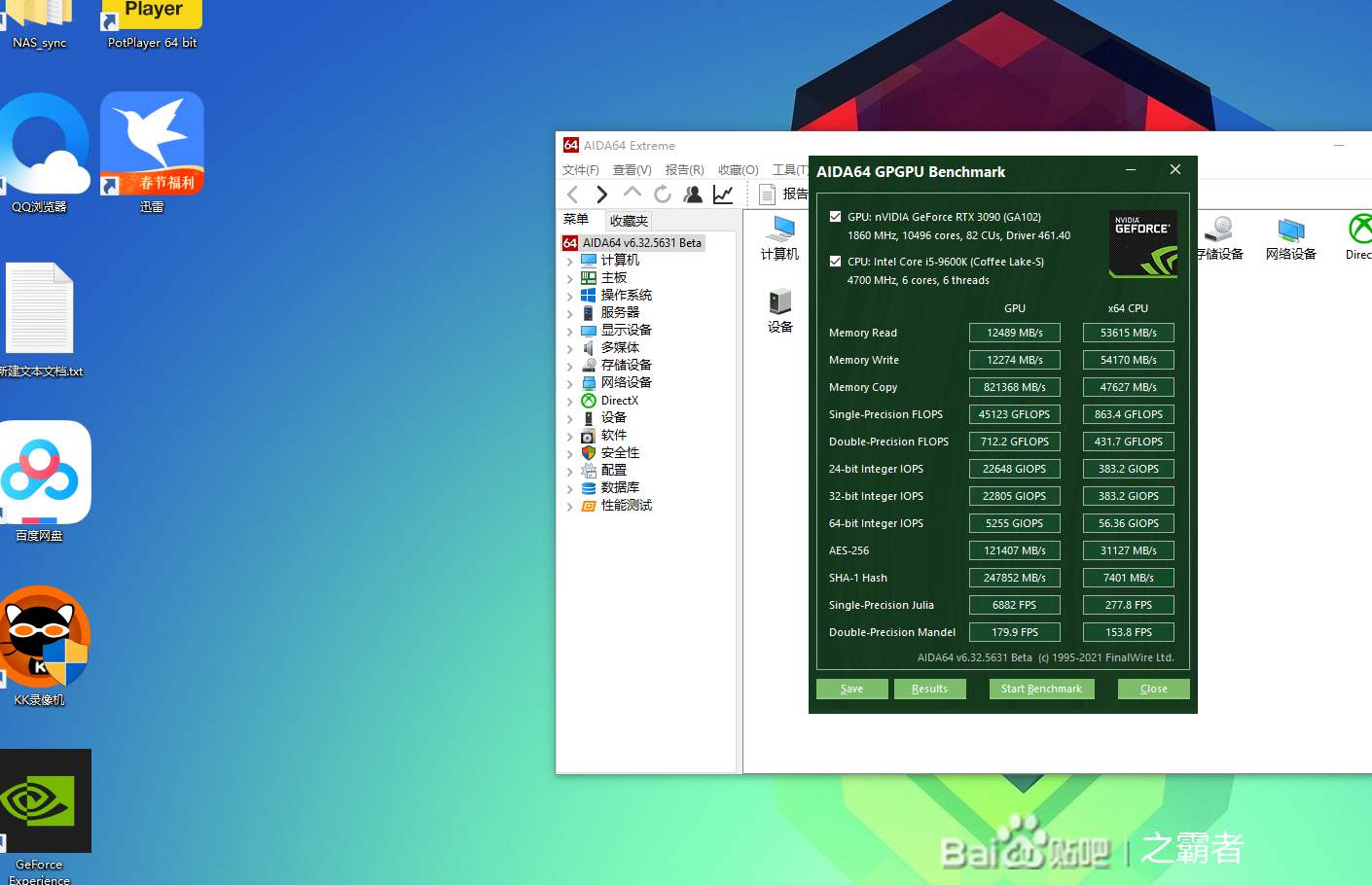Go up one level with the up arrow

coord(632,193)
